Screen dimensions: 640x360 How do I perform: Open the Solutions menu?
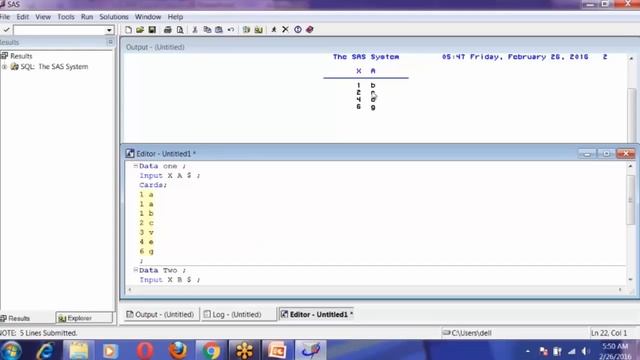pyautogui.click(x=114, y=17)
